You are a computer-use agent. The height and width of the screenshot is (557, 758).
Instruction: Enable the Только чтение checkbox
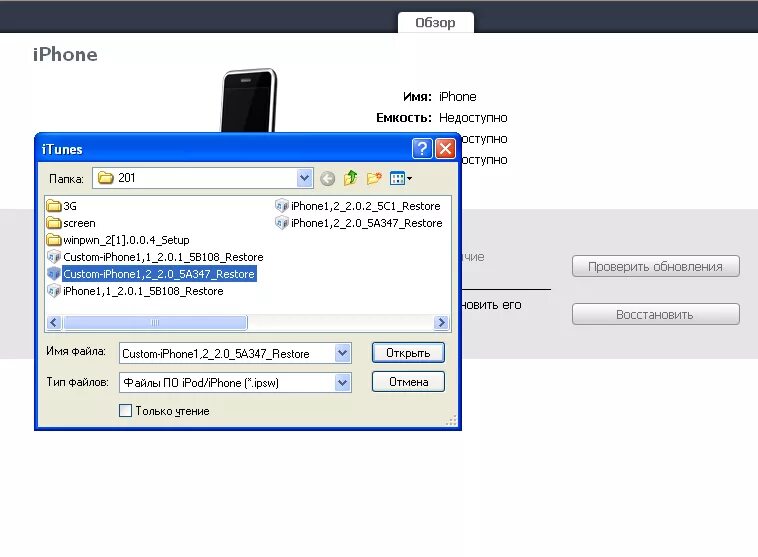click(125, 410)
